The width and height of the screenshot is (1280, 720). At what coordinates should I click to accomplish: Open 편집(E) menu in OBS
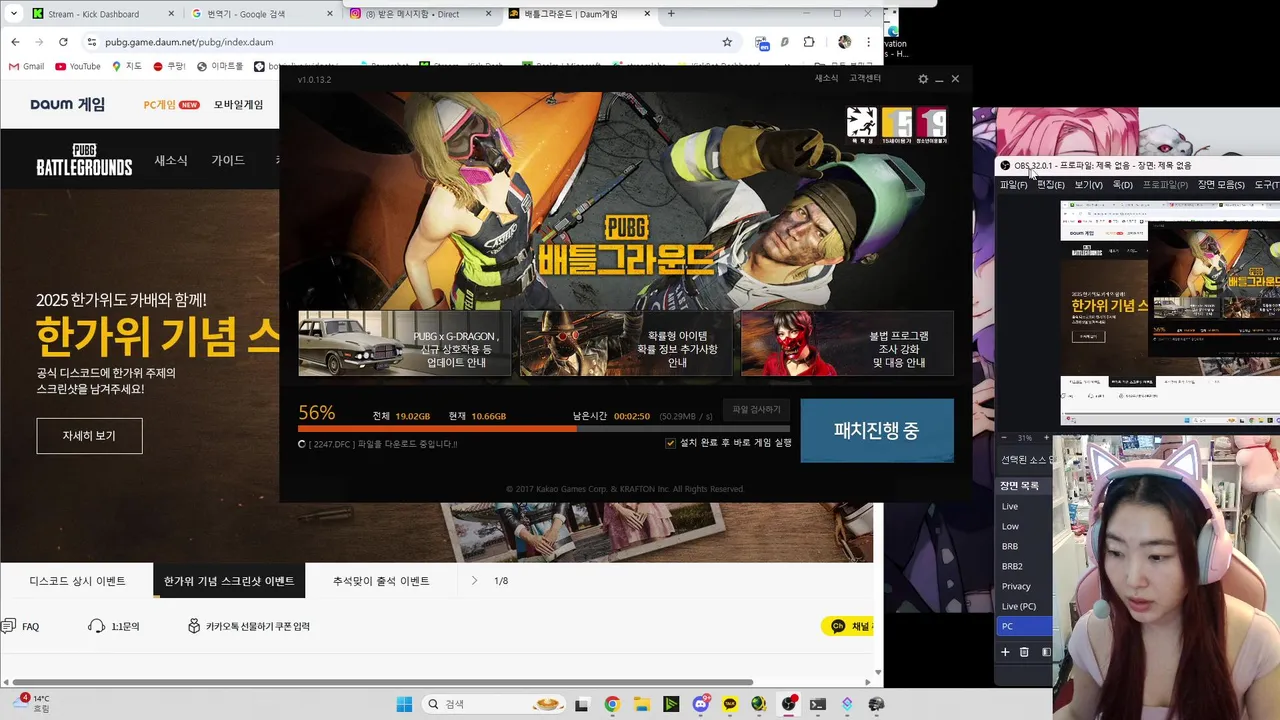1050,185
